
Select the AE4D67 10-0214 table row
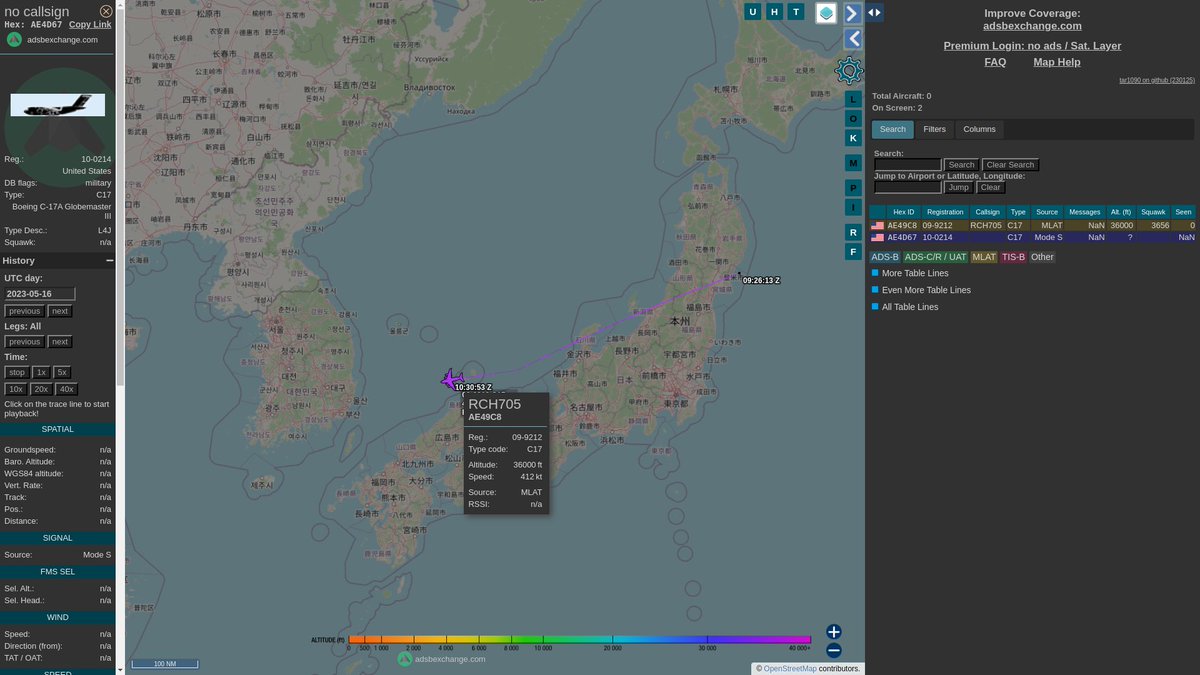click(x=1033, y=238)
